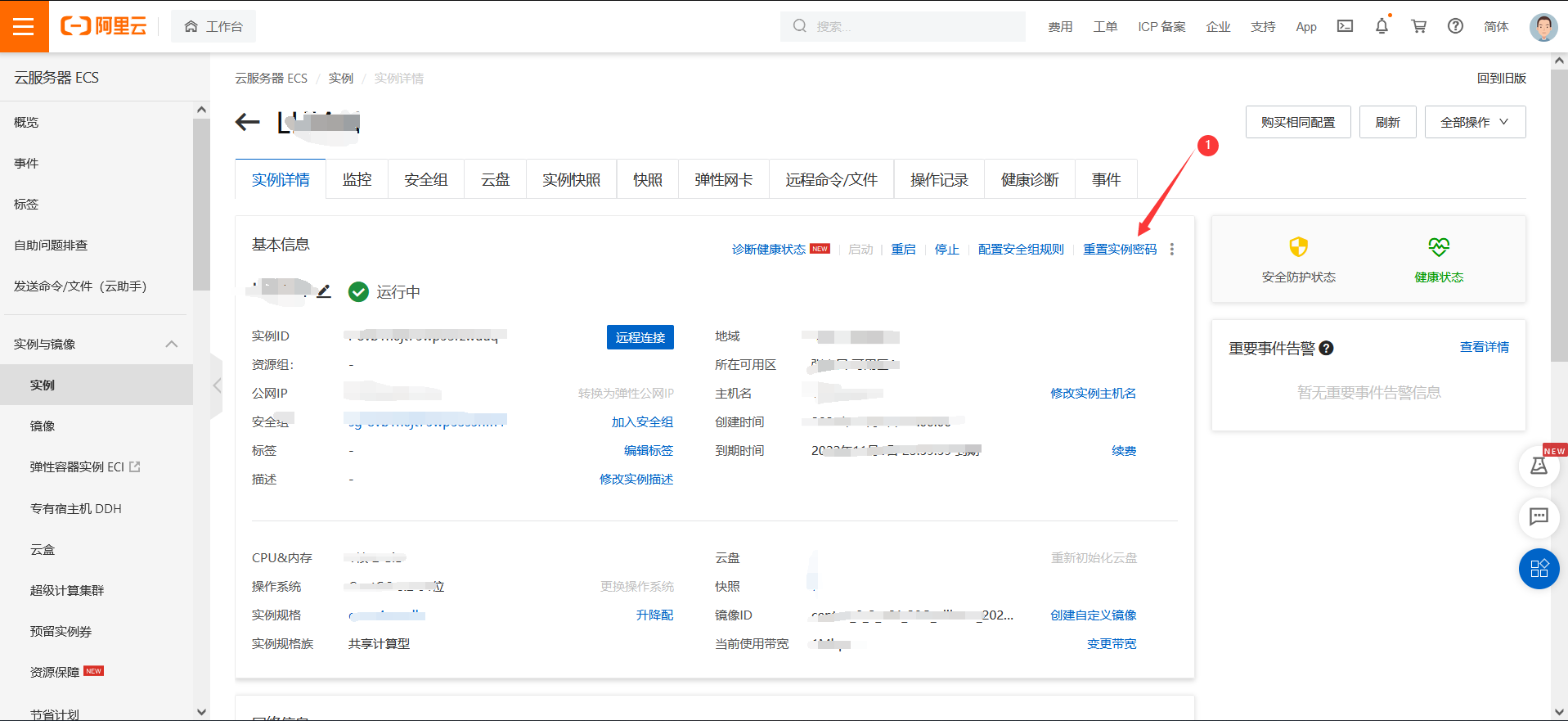Open the notifications bell

click(x=1382, y=26)
